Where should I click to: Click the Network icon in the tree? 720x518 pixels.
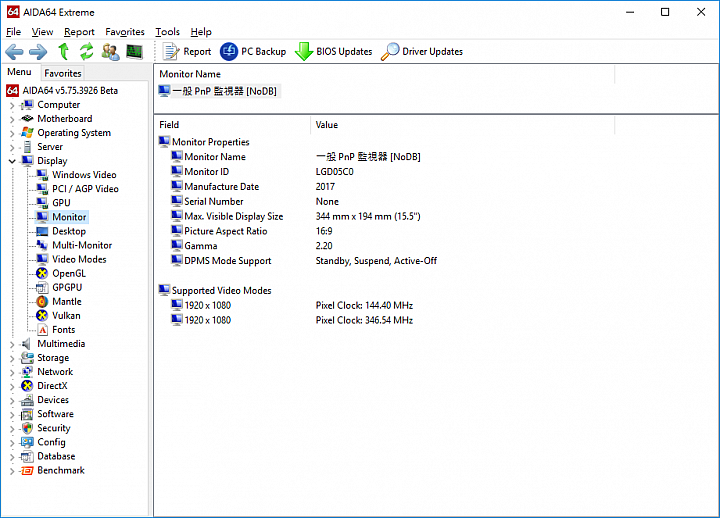(x=27, y=372)
